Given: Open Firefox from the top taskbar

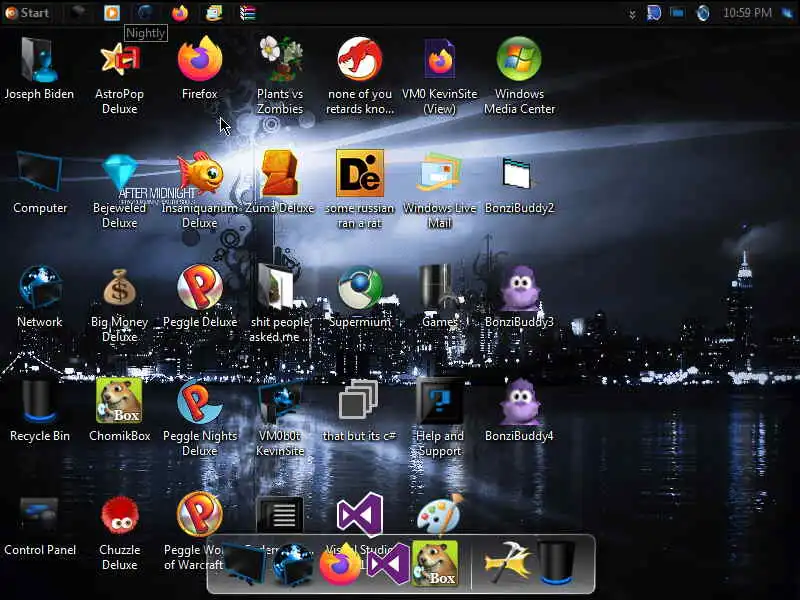Looking at the screenshot, I should pyautogui.click(x=180, y=13).
